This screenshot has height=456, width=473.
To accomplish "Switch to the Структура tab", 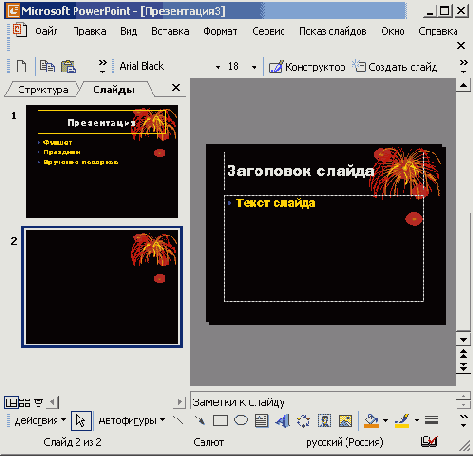I will (43, 90).
